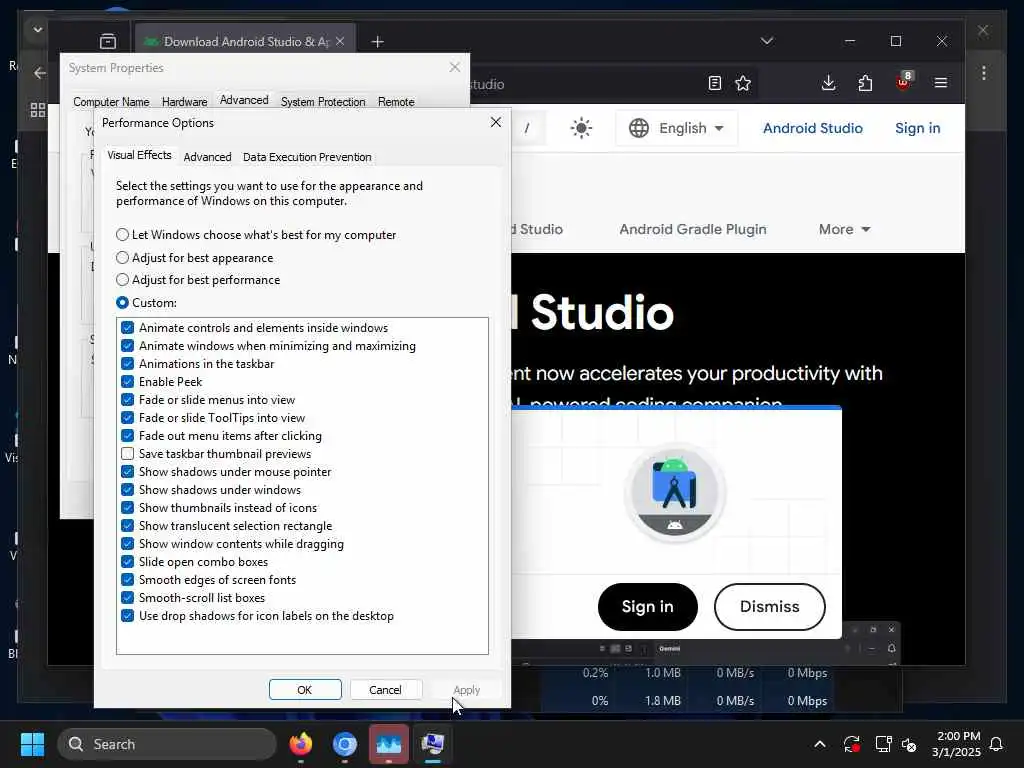Select Adjust for best performance
Image resolution: width=1024 pixels, height=768 pixels.
tap(197, 280)
